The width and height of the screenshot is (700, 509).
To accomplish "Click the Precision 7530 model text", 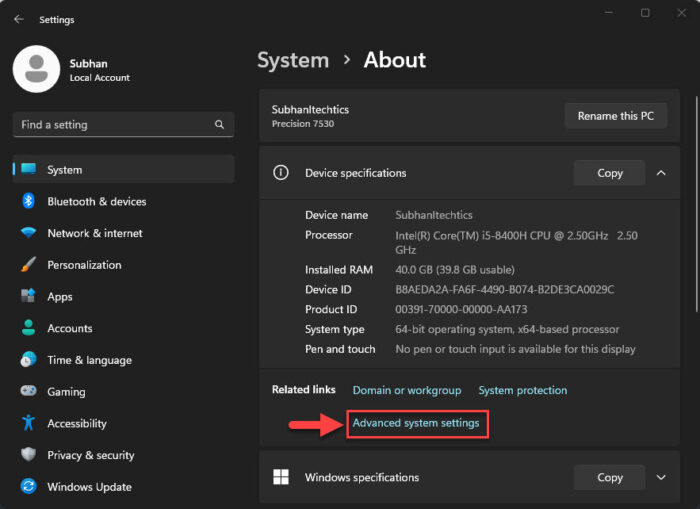I will [x=303, y=124].
